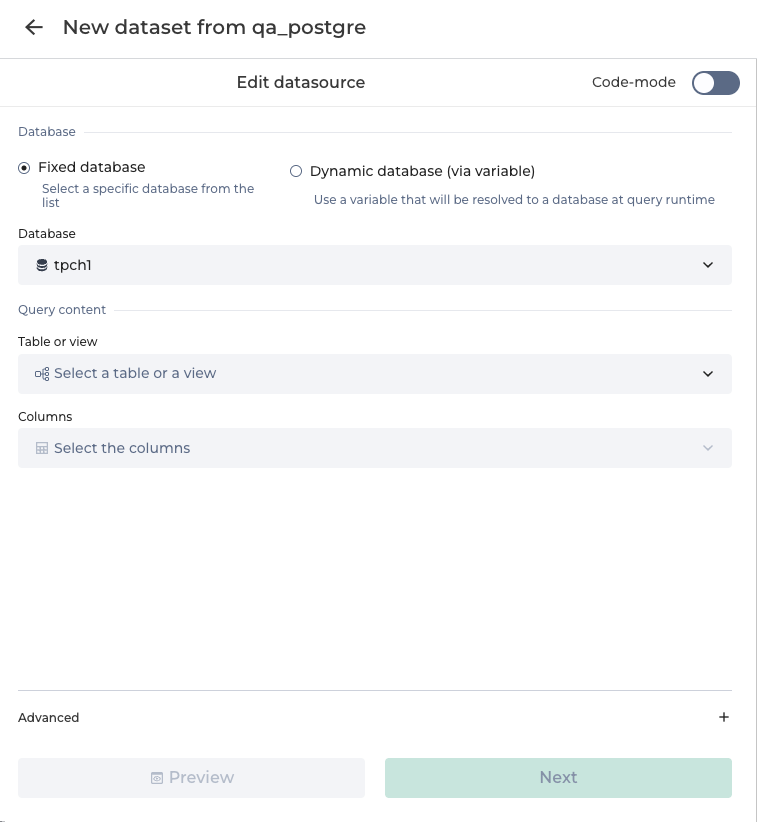Click the Preview button label
This screenshot has width=757, height=822.
(x=201, y=777)
